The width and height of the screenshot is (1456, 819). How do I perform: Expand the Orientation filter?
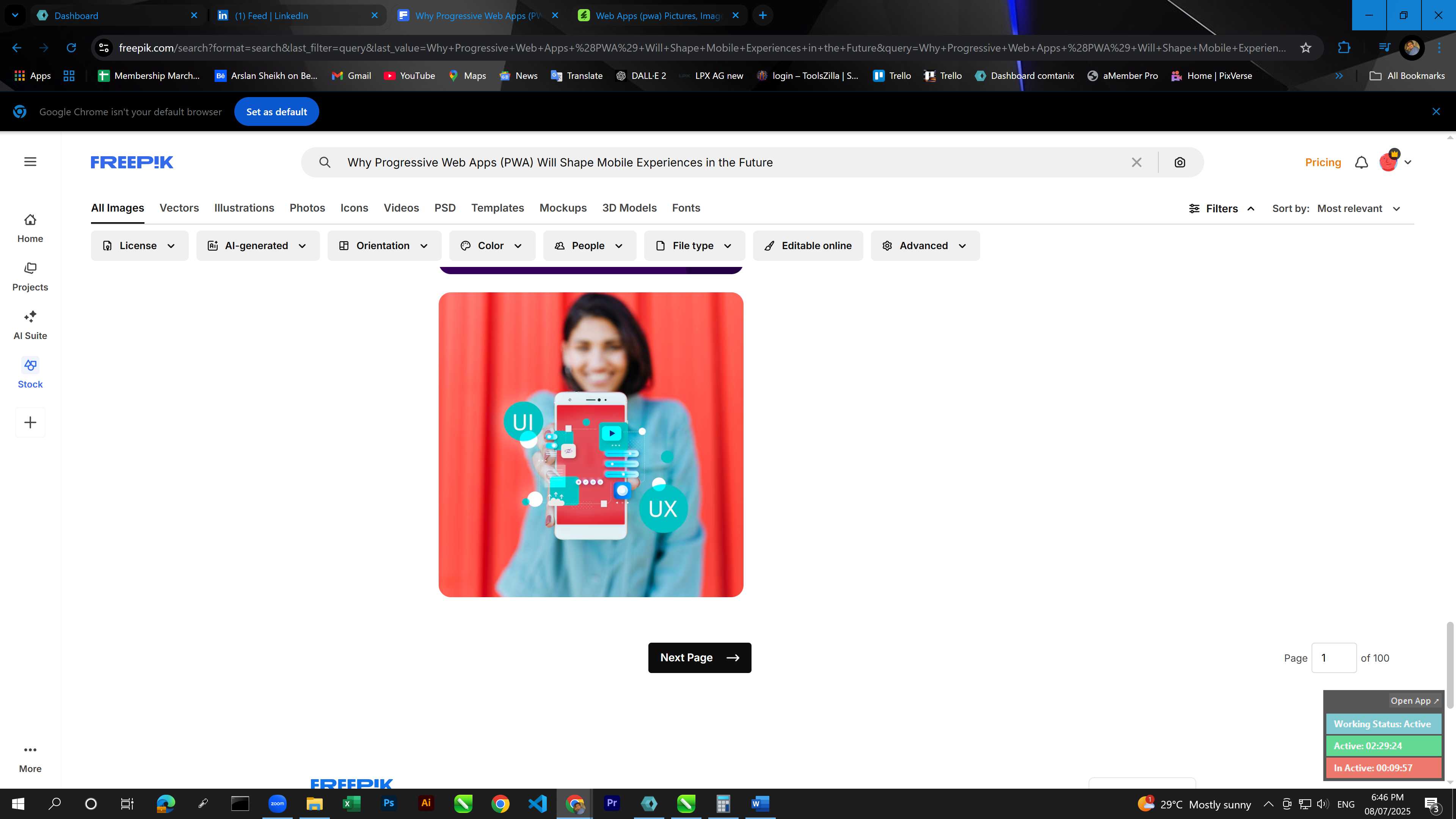click(x=384, y=246)
